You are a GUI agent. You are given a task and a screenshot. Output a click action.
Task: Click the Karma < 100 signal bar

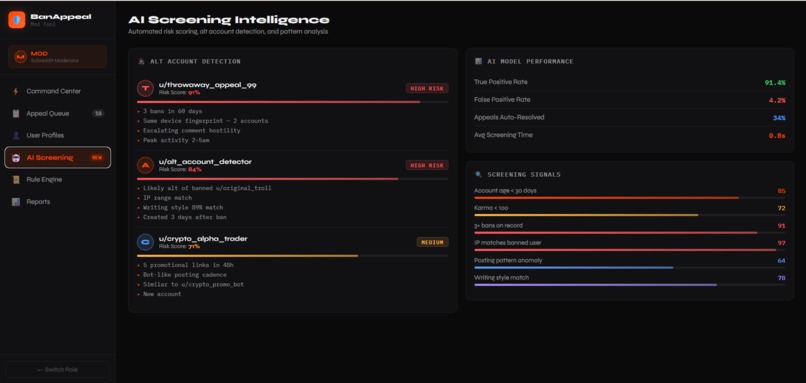tap(630, 215)
